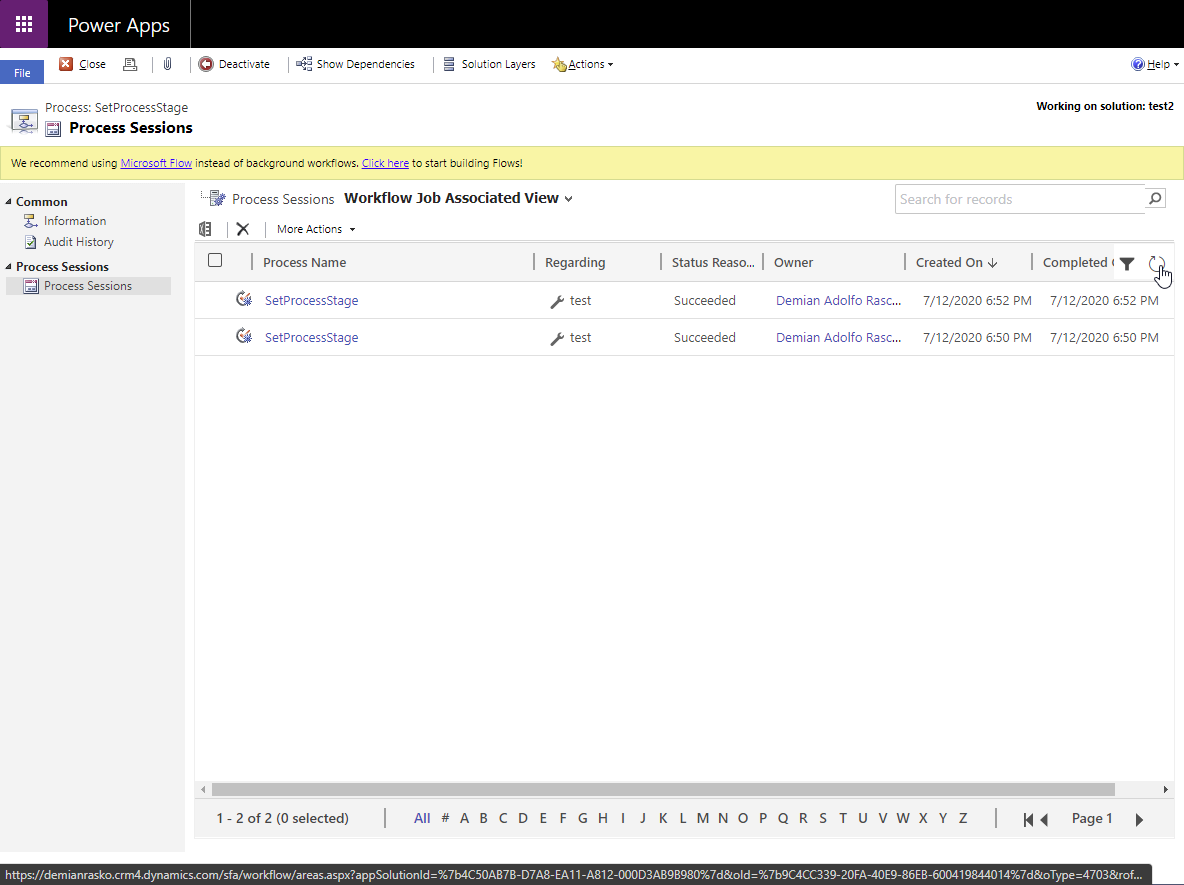Open the Microsoft Flow link
1184x885 pixels.
tap(156, 162)
